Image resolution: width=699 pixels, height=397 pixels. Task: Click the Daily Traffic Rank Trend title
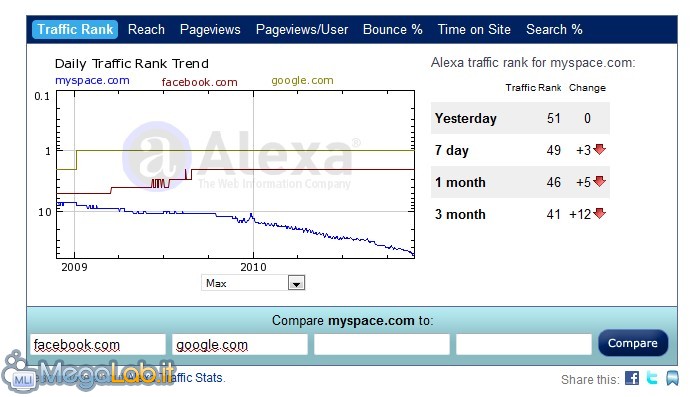click(x=132, y=64)
